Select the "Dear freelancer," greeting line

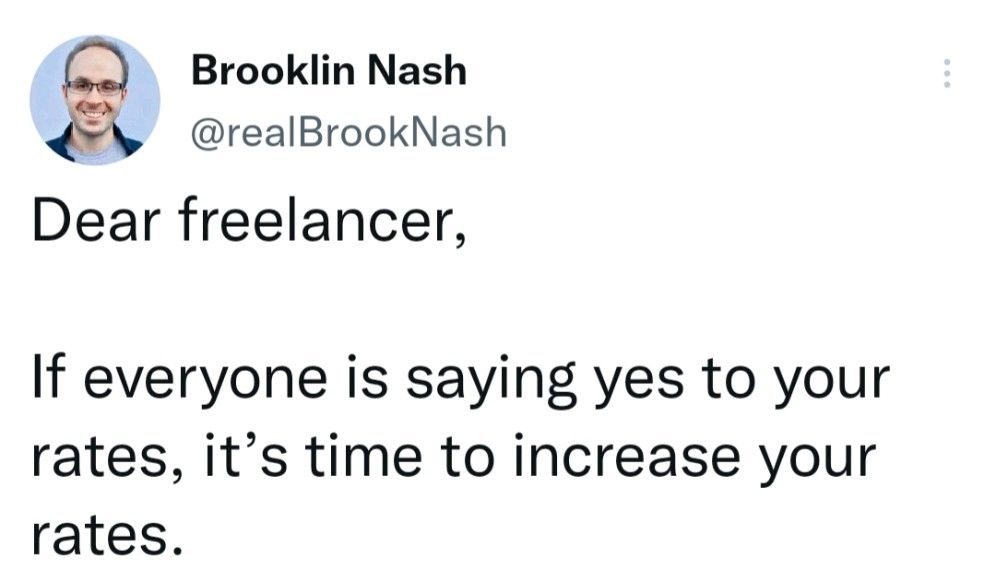(249, 220)
